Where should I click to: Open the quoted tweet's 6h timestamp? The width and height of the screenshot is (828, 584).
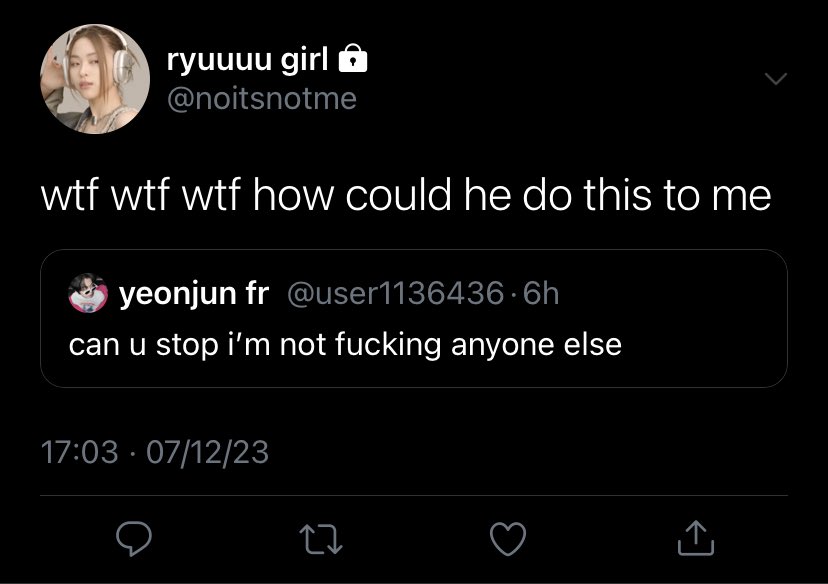coord(541,293)
